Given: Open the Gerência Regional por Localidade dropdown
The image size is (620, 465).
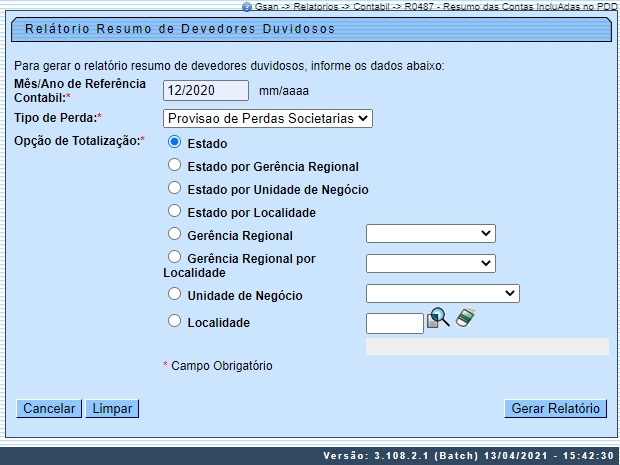Looking at the screenshot, I should 431,263.
